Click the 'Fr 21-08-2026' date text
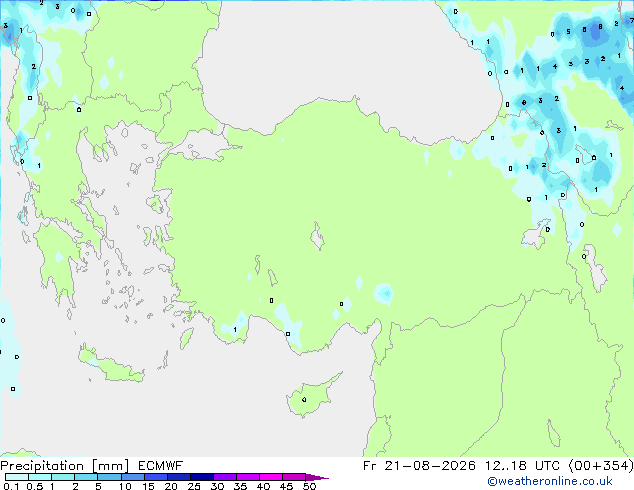This screenshot has height=490, width=634. (419, 466)
